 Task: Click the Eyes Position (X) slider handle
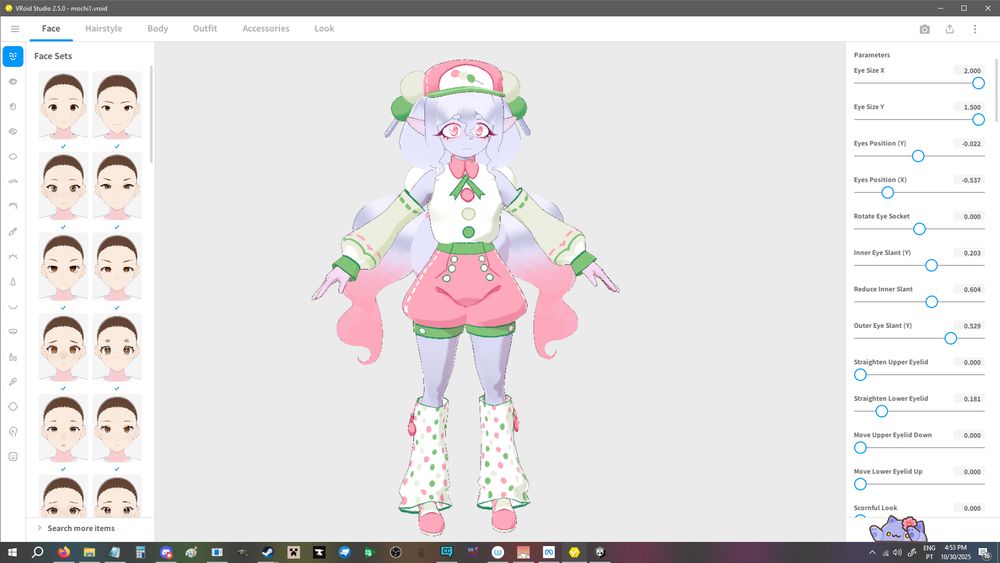[x=888, y=193]
